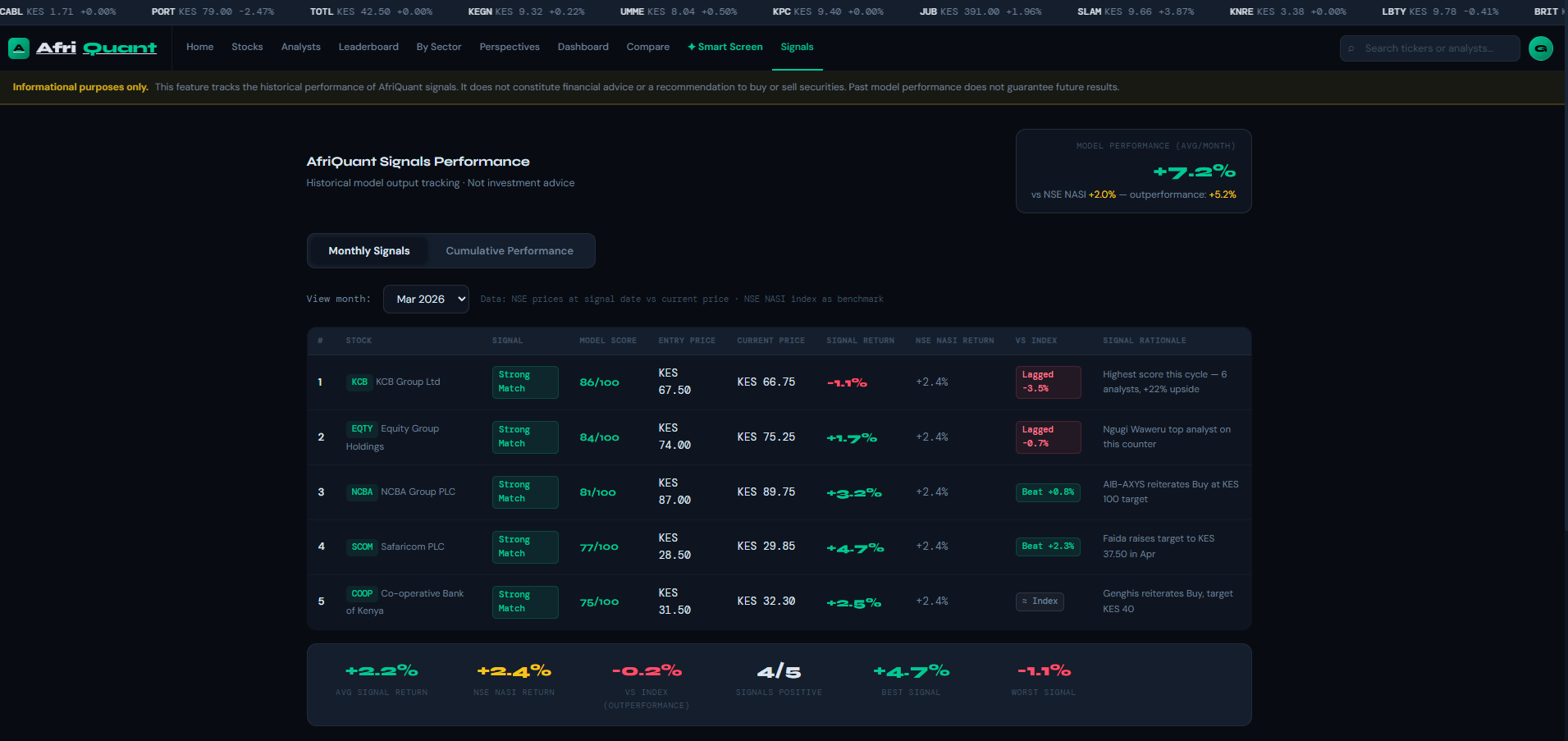Open Smart Screen feature
Image resolution: width=1568 pixels, height=741 pixels.
click(725, 47)
